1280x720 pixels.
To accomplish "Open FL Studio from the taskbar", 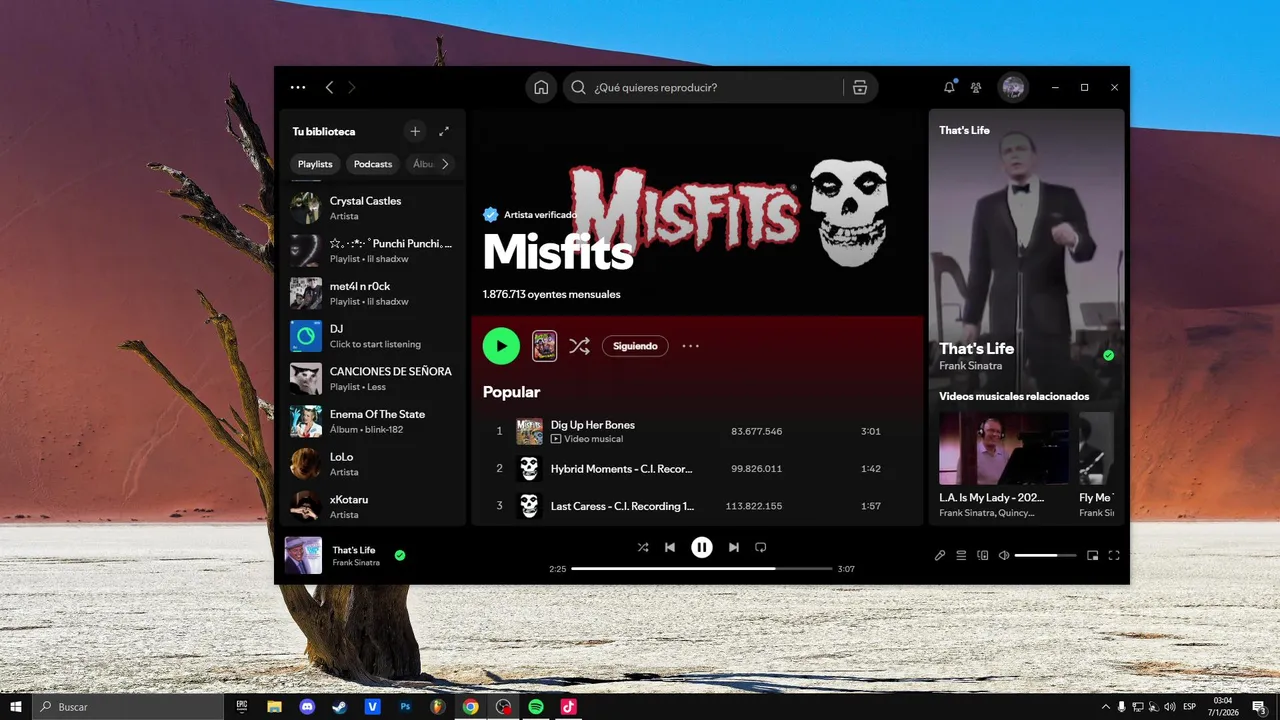I will [438, 706].
